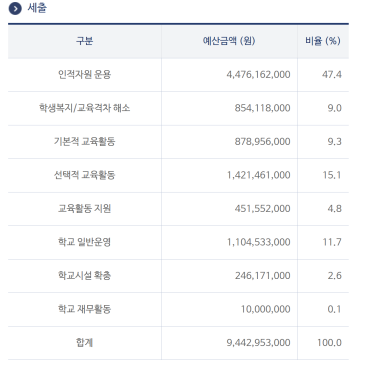
Task: Select the 학생복지/교육격차 해소 row label
Action: [84, 108]
